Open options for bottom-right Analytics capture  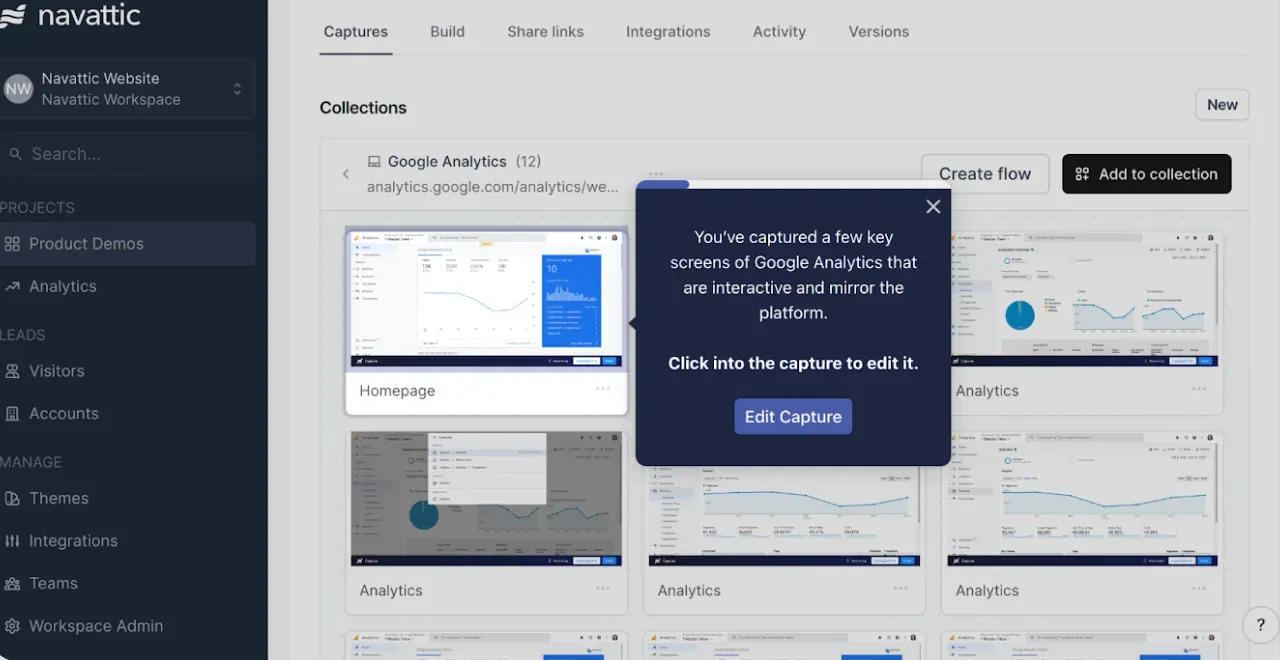[1199, 589]
